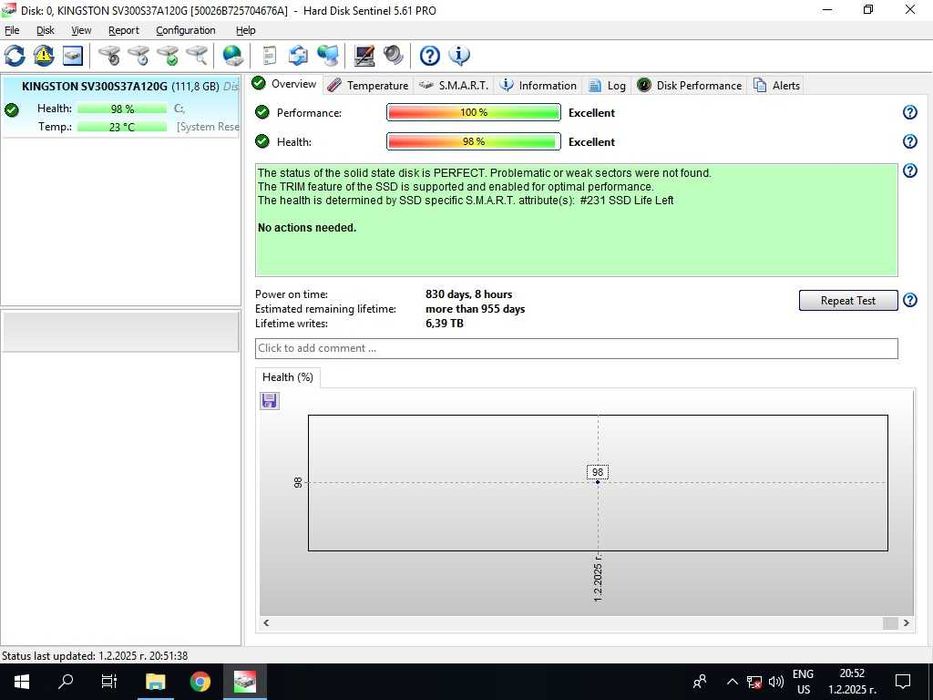Click help icon next to Repeat Test
Viewport: 933px width, 700px height.
point(910,300)
